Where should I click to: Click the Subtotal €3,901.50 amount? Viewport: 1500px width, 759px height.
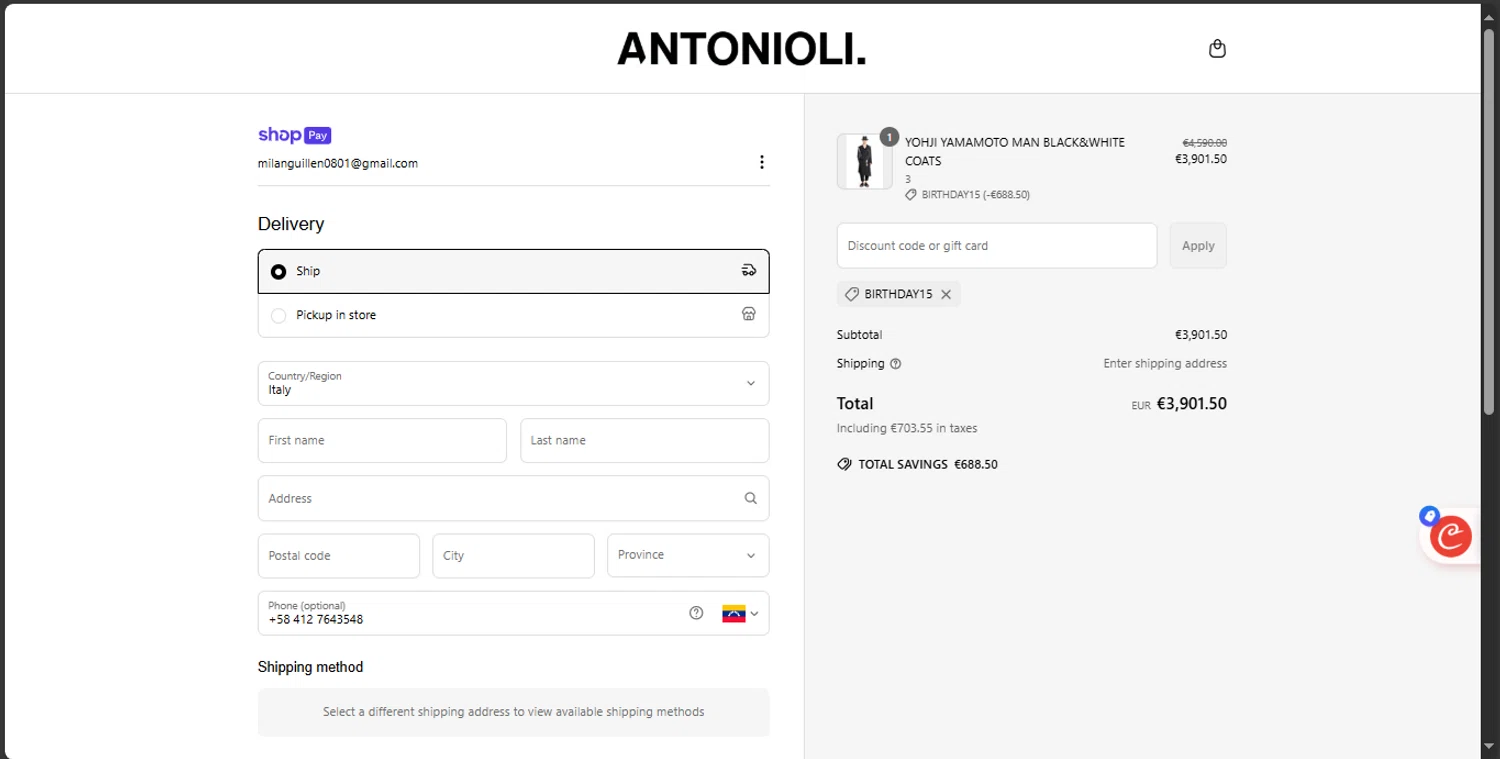[1201, 335]
